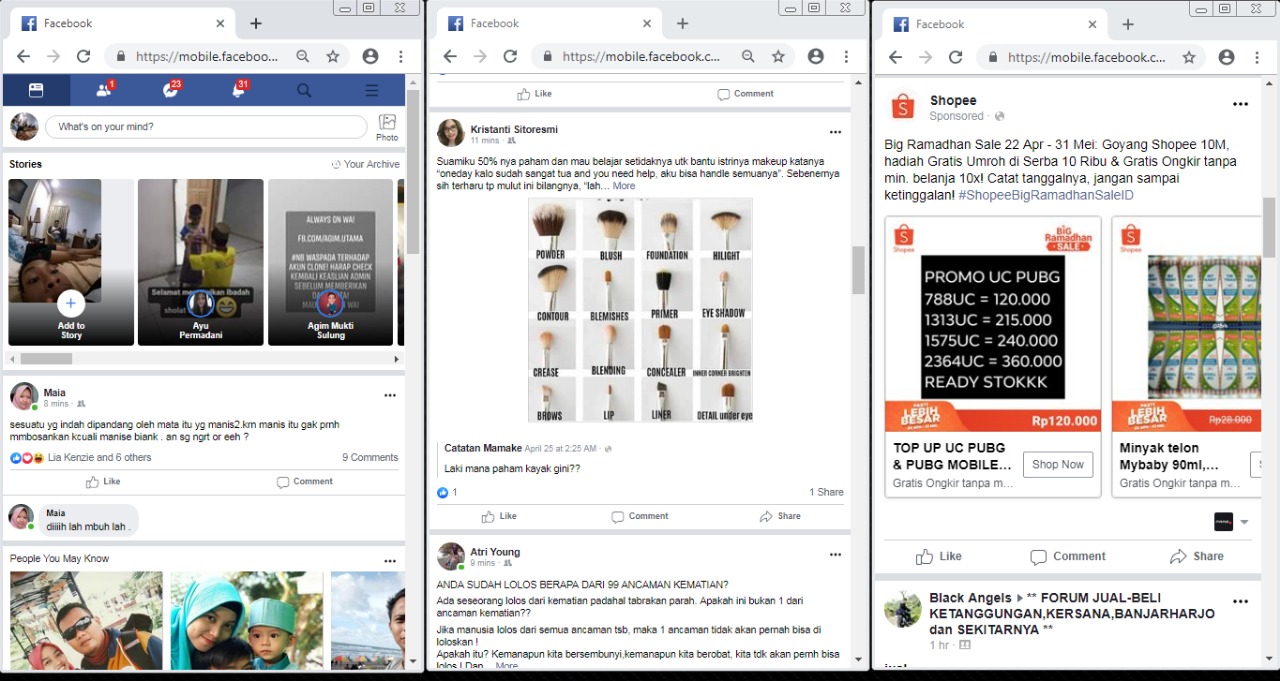Open #ShopeeBigRamadhanSaleID hashtag link
Viewport: 1280px width, 681px height.
pos(1046,196)
